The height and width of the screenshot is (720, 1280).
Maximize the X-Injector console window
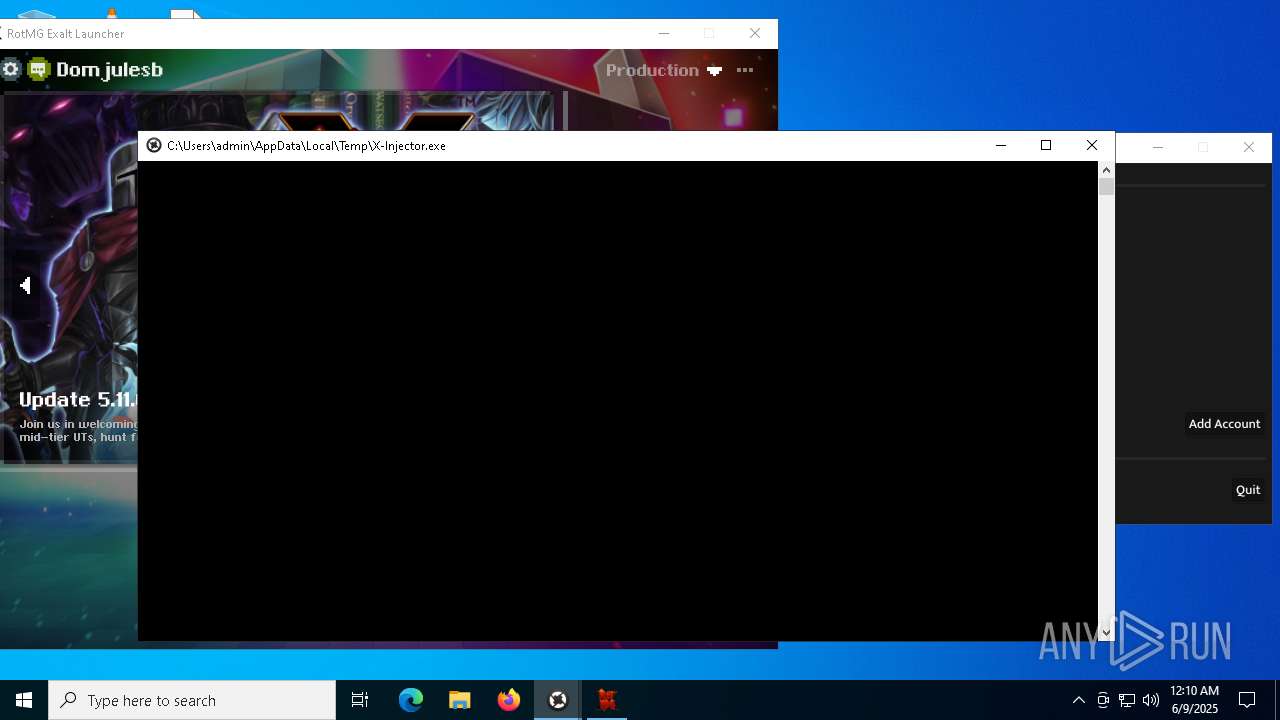(x=1046, y=145)
